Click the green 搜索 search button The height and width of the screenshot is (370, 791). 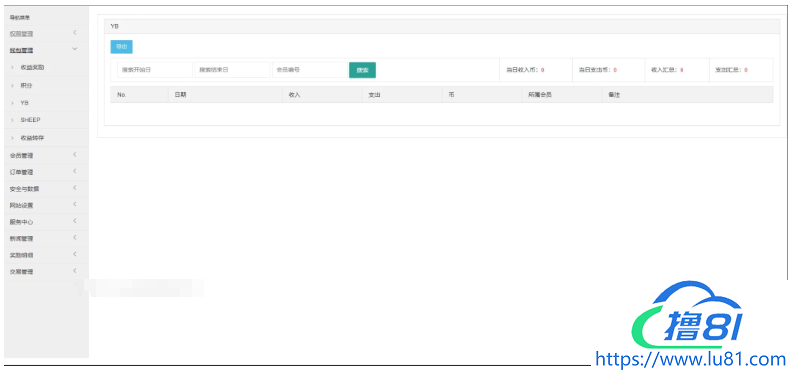(x=362, y=70)
